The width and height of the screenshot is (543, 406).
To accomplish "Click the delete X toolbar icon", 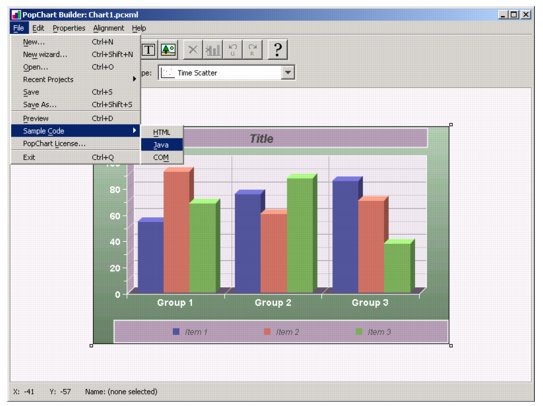I will (x=193, y=50).
